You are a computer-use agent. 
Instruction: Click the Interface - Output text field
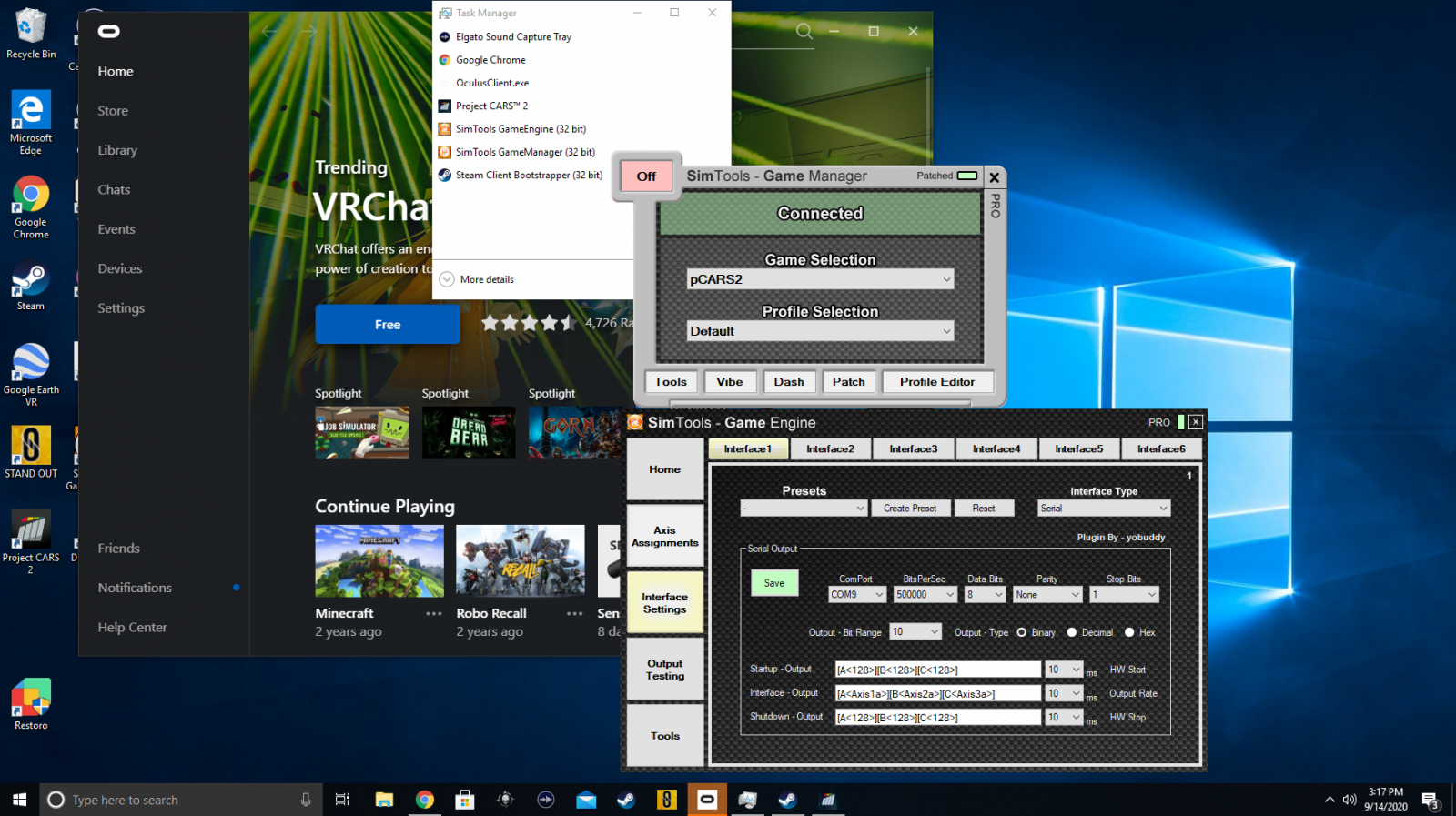click(937, 693)
